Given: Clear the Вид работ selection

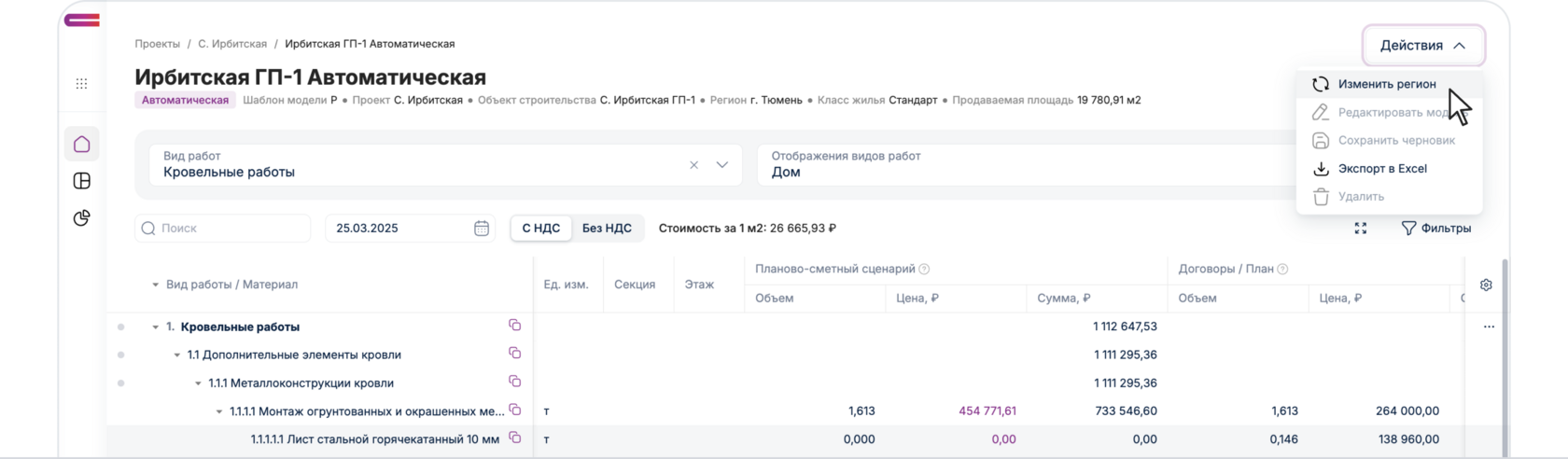Looking at the screenshot, I should click(693, 165).
